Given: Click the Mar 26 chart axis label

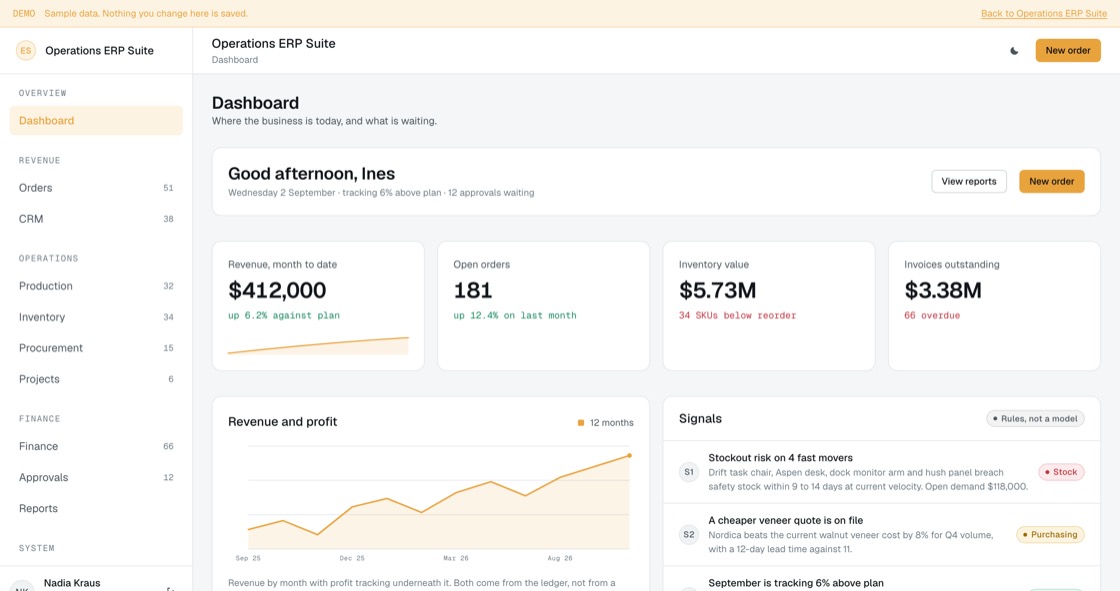Looking at the screenshot, I should [456, 558].
